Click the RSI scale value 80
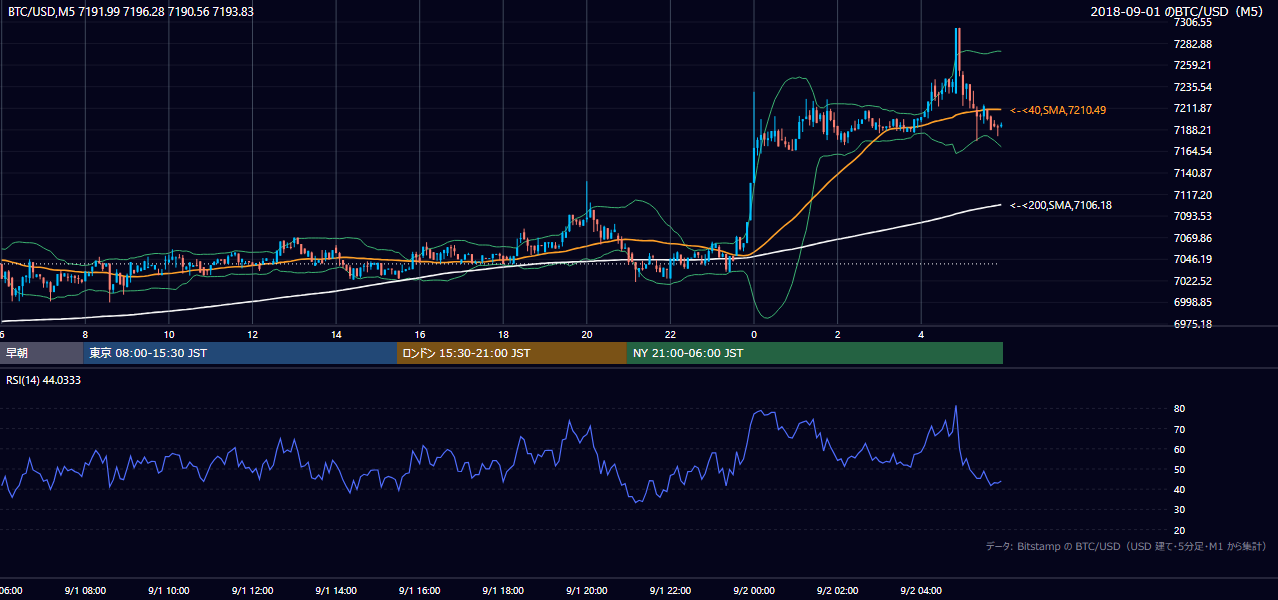 [1180, 409]
